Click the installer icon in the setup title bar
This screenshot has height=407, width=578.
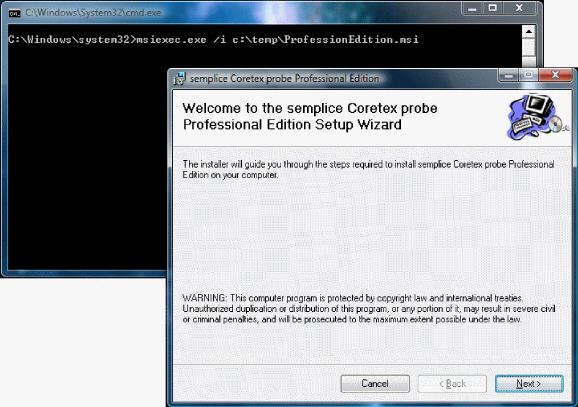180,79
